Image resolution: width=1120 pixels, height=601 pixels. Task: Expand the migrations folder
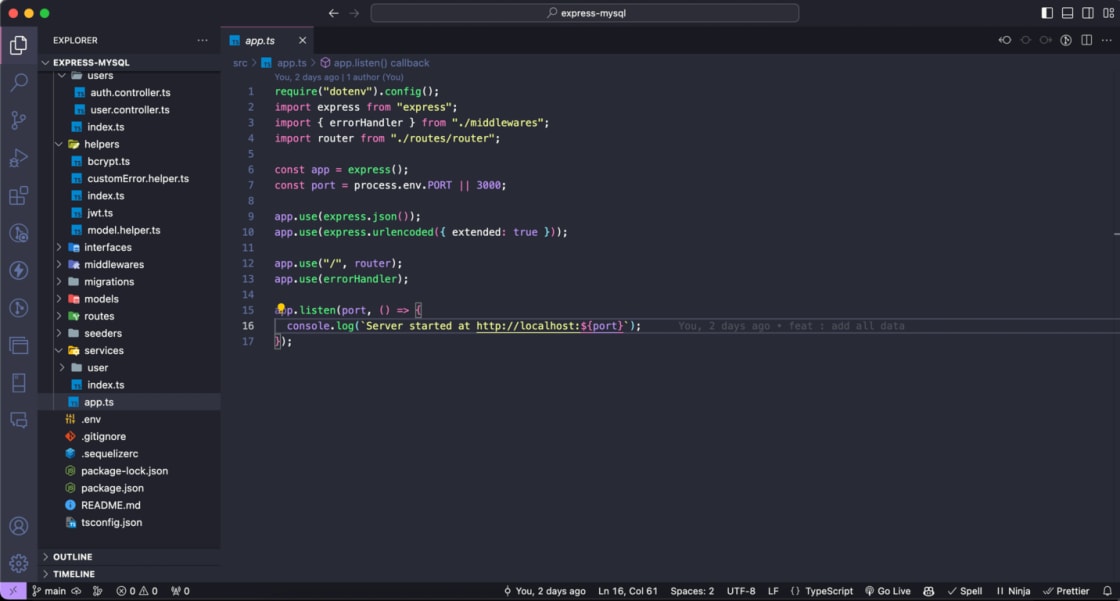point(129,282)
